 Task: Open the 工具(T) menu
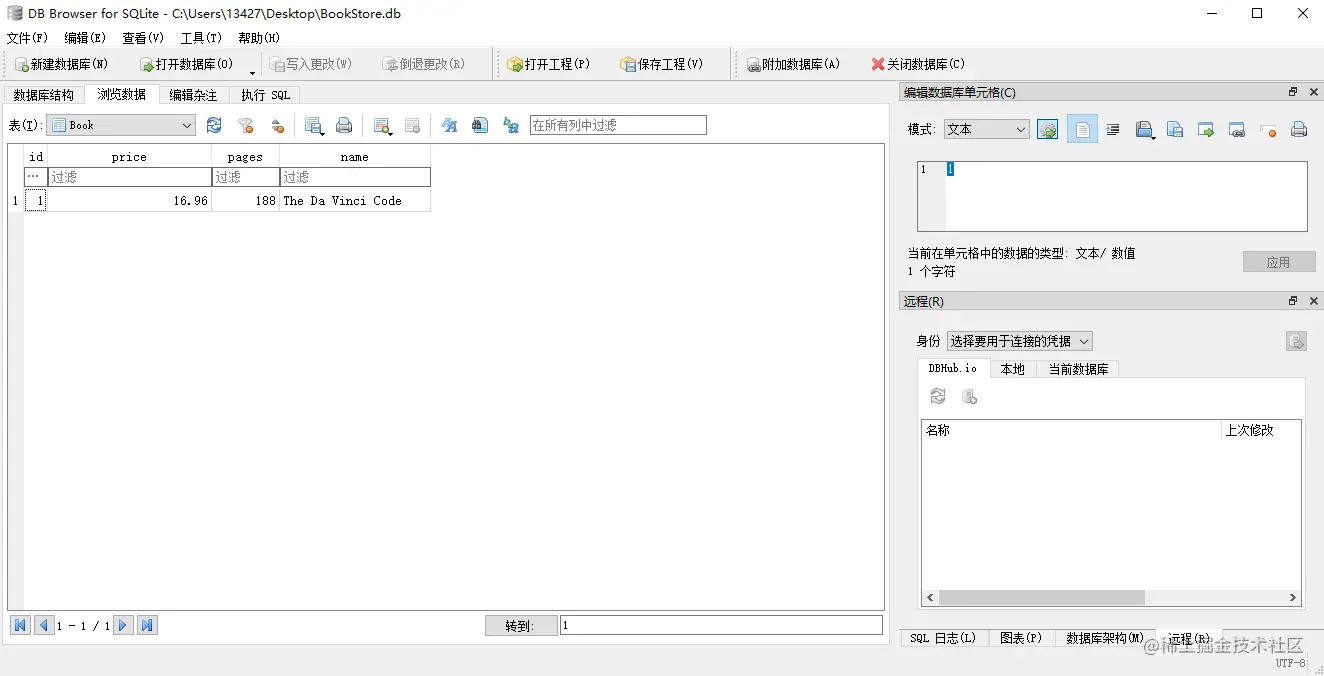point(201,38)
